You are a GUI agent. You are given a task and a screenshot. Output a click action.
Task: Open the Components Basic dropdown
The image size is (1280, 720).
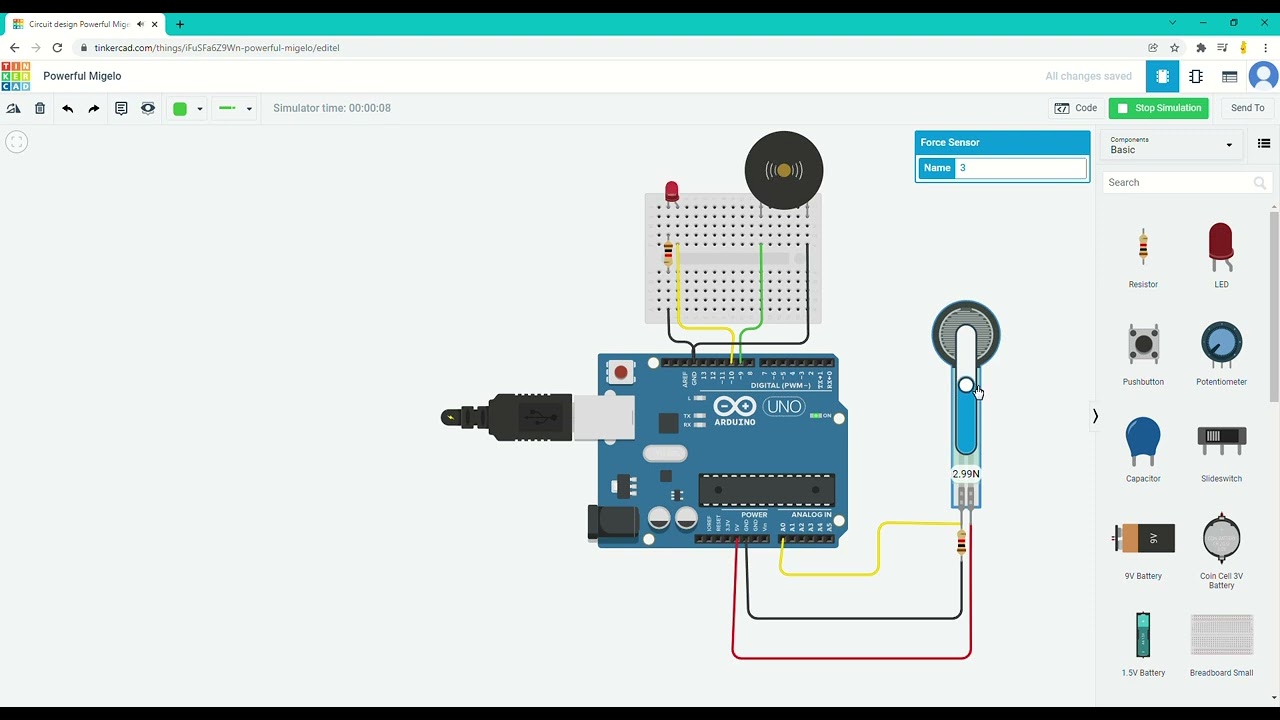click(1171, 145)
